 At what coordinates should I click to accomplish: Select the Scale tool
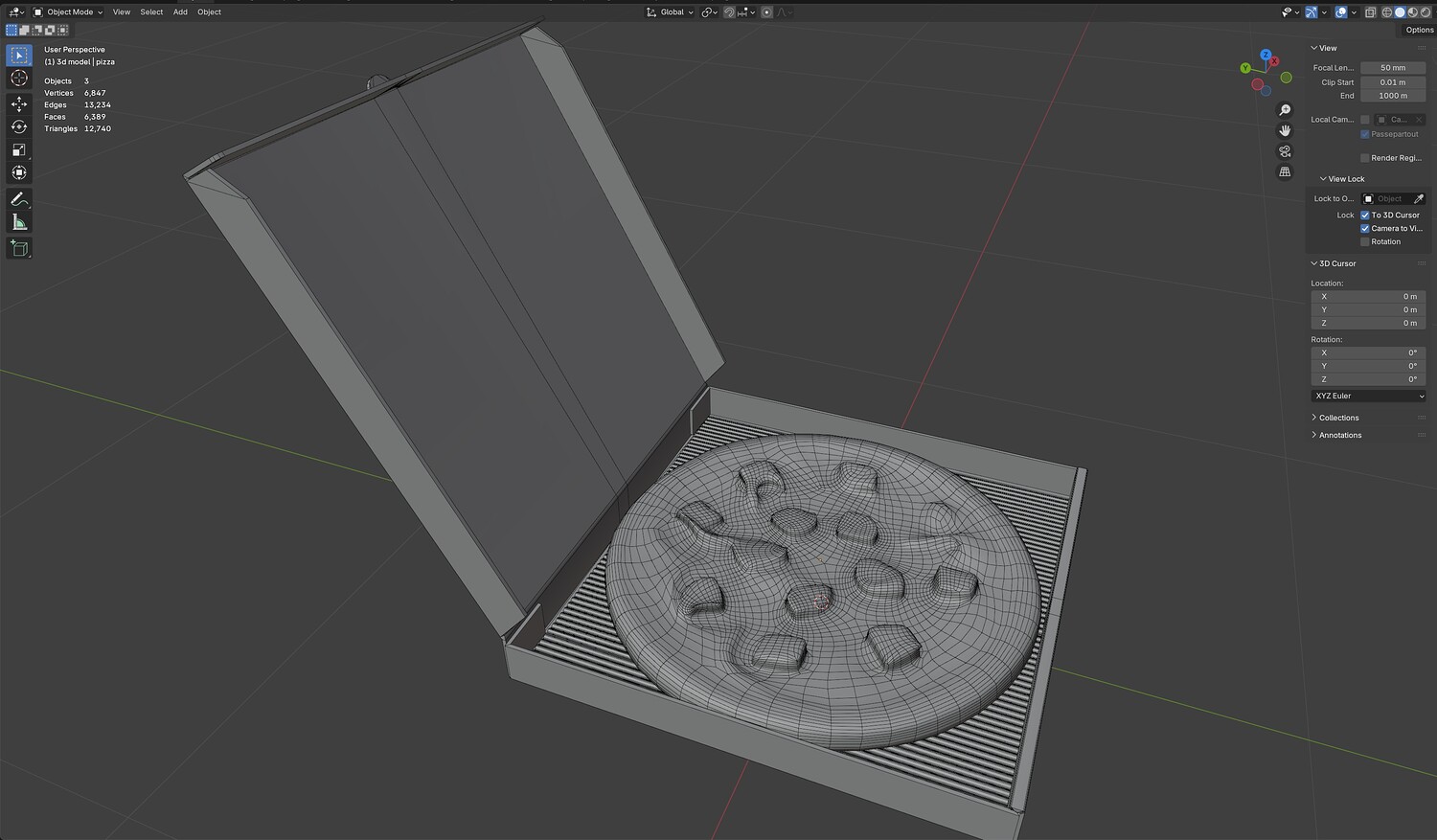19,149
